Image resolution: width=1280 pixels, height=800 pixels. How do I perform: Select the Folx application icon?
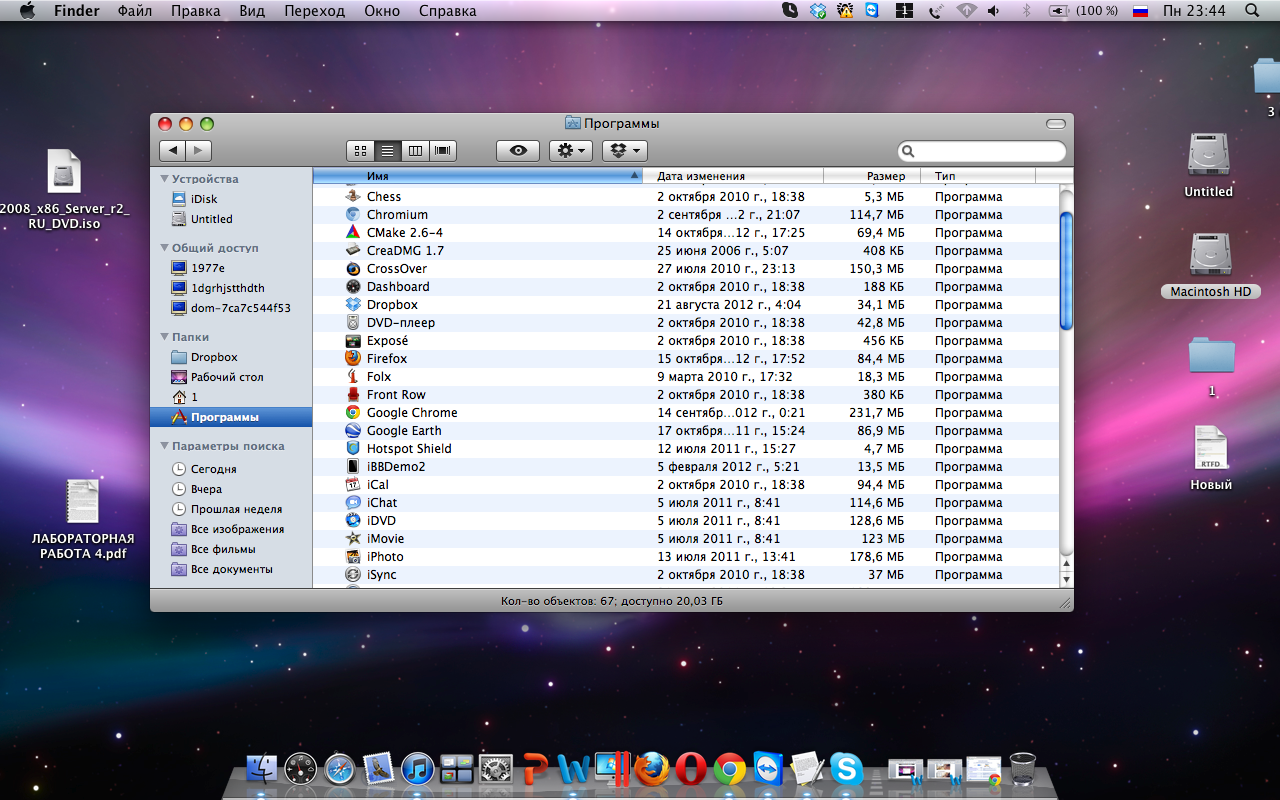click(x=353, y=377)
